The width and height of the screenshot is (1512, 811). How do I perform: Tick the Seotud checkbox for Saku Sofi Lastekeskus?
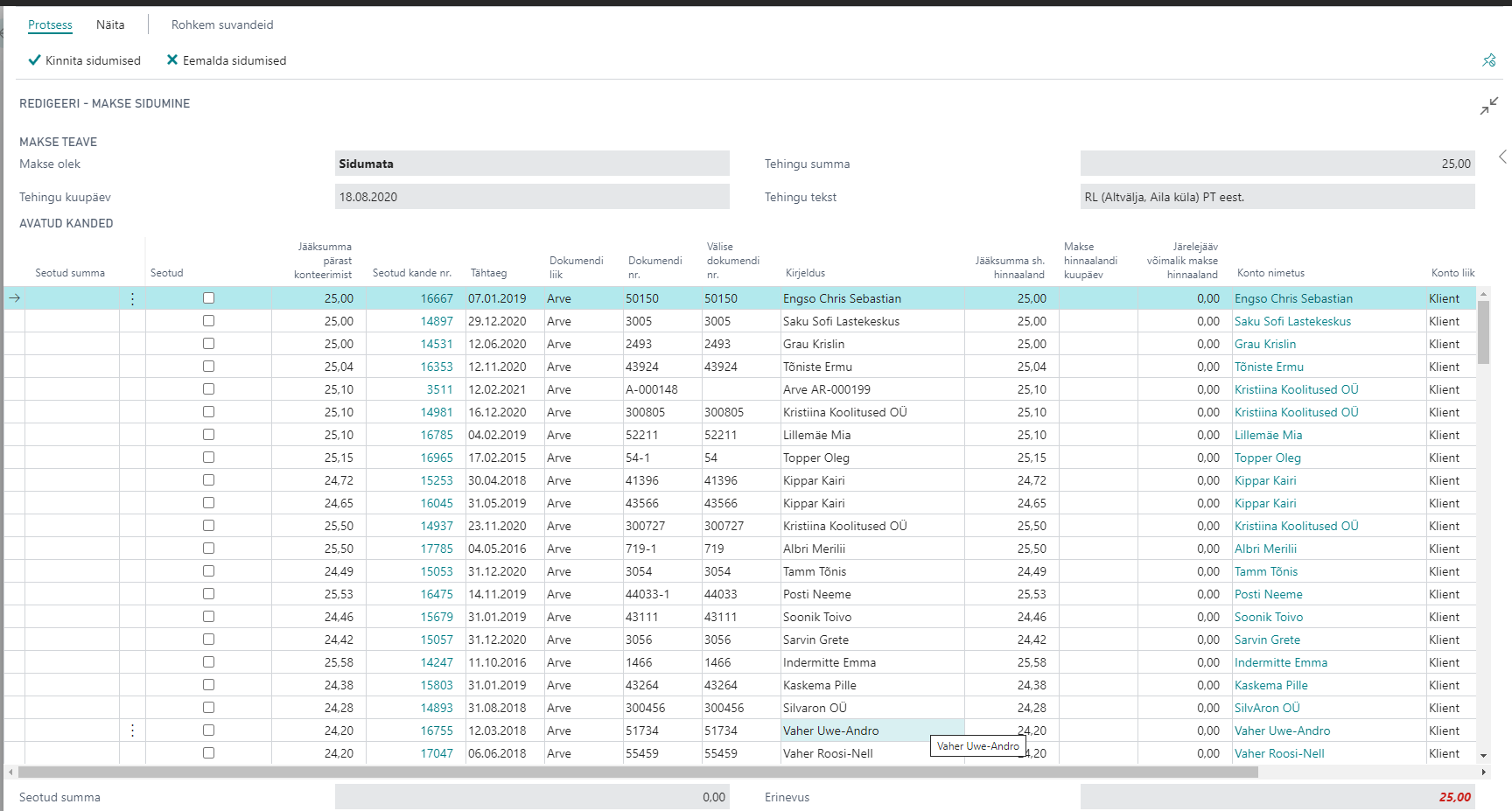208,321
